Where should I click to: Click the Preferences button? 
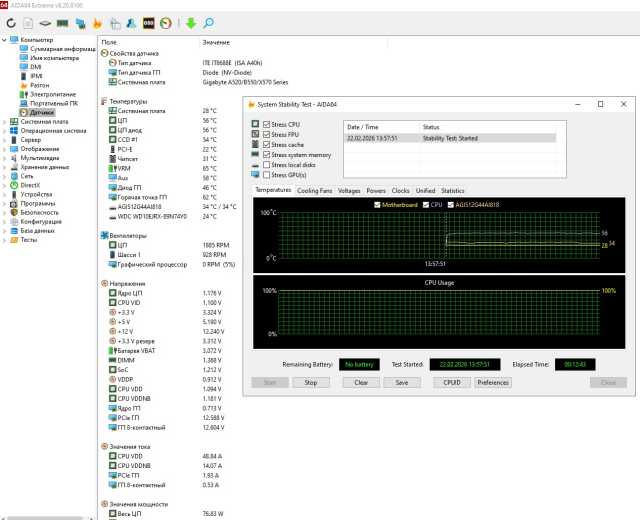click(493, 382)
